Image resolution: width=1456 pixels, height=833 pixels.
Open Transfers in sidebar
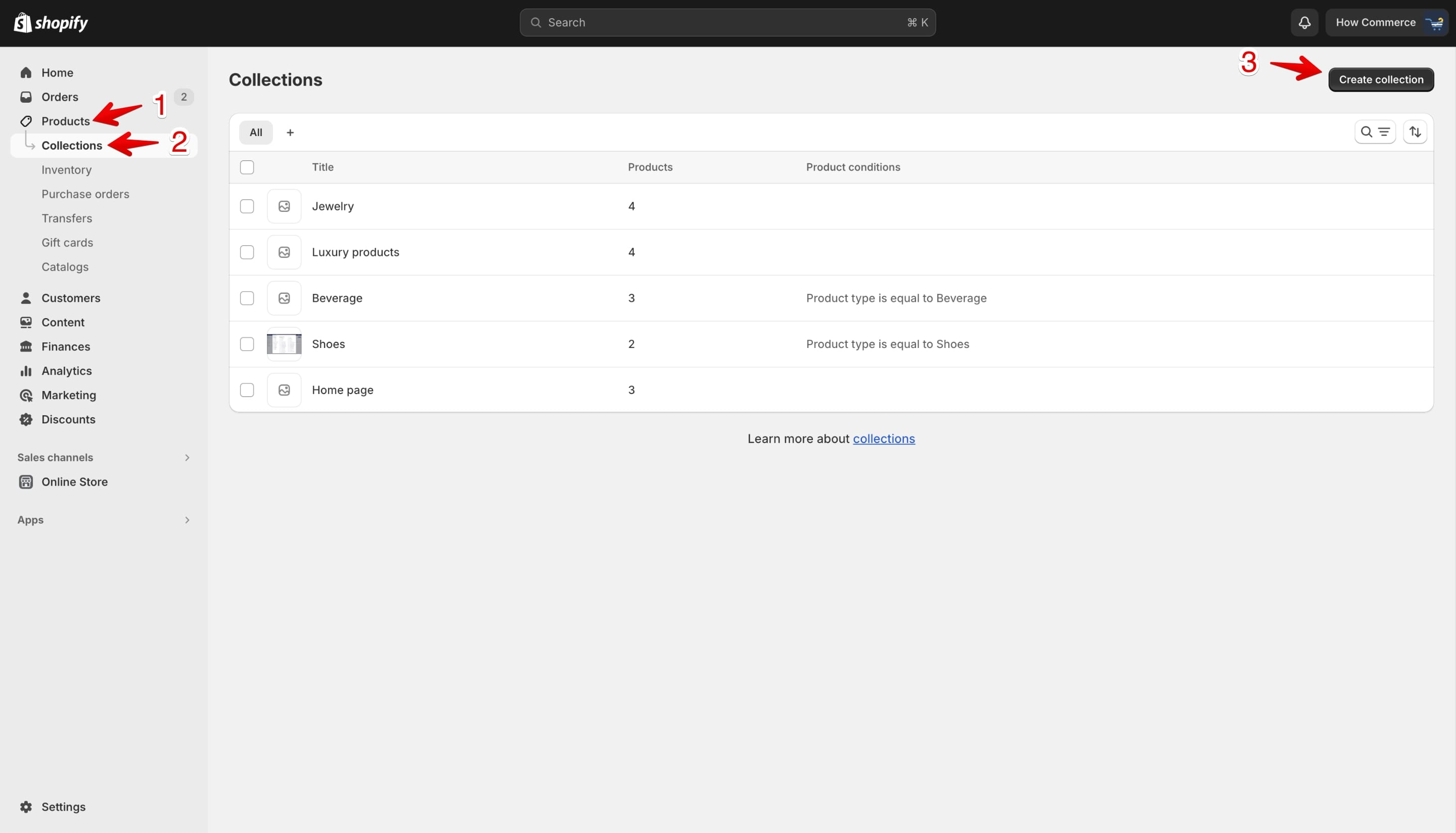pyautogui.click(x=66, y=218)
